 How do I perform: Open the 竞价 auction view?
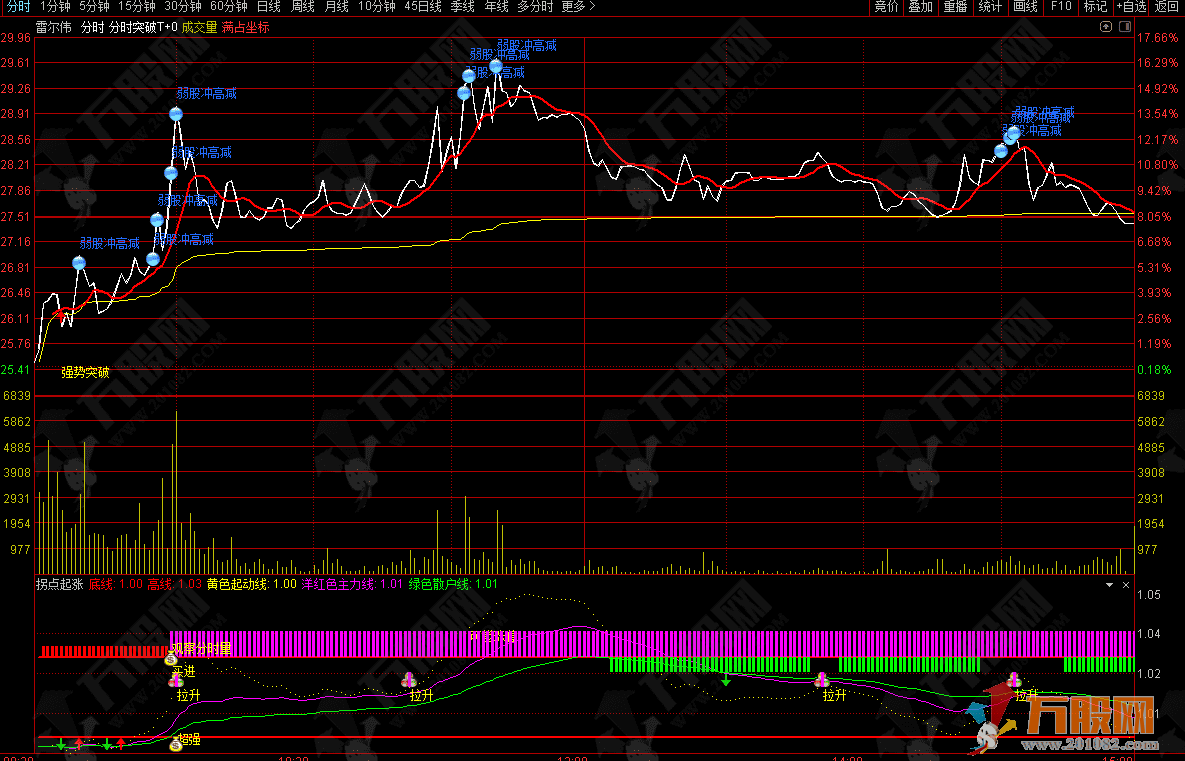(886, 7)
